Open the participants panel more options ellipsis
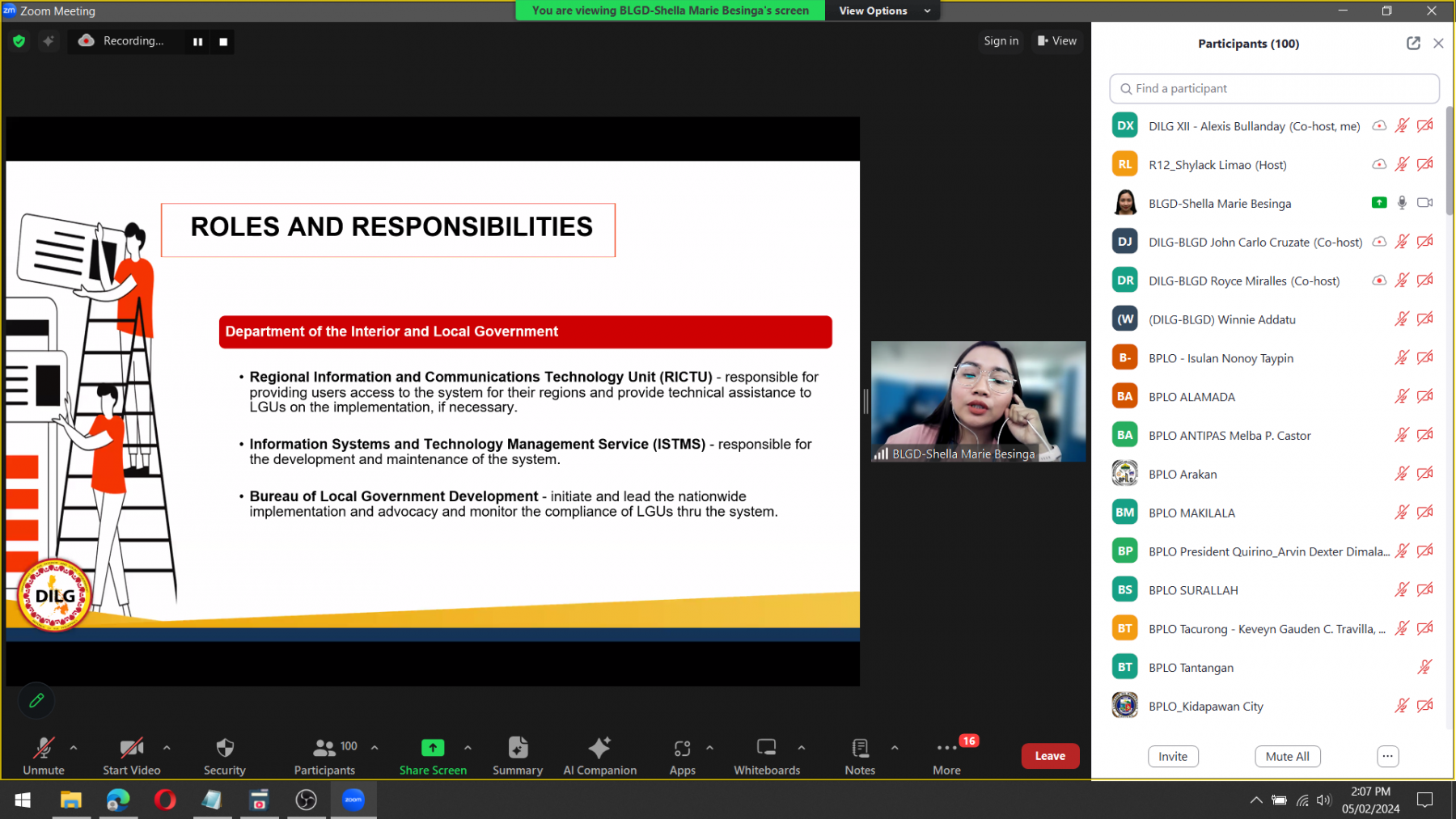The image size is (1456, 819). (x=1387, y=757)
